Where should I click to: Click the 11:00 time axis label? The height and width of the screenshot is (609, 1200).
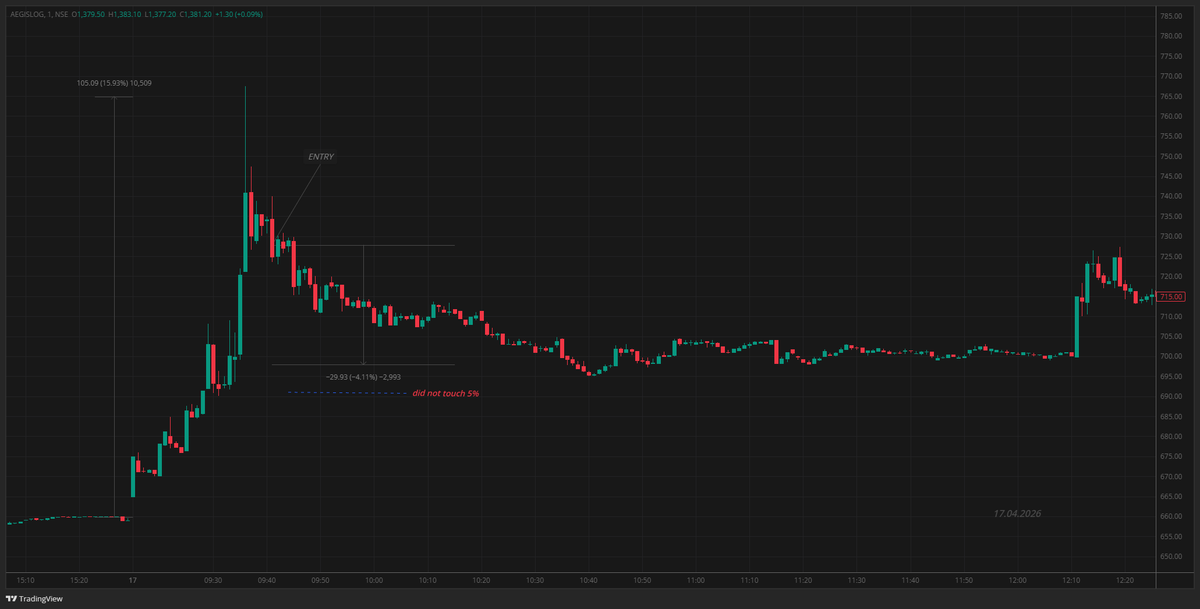pyautogui.click(x=696, y=580)
